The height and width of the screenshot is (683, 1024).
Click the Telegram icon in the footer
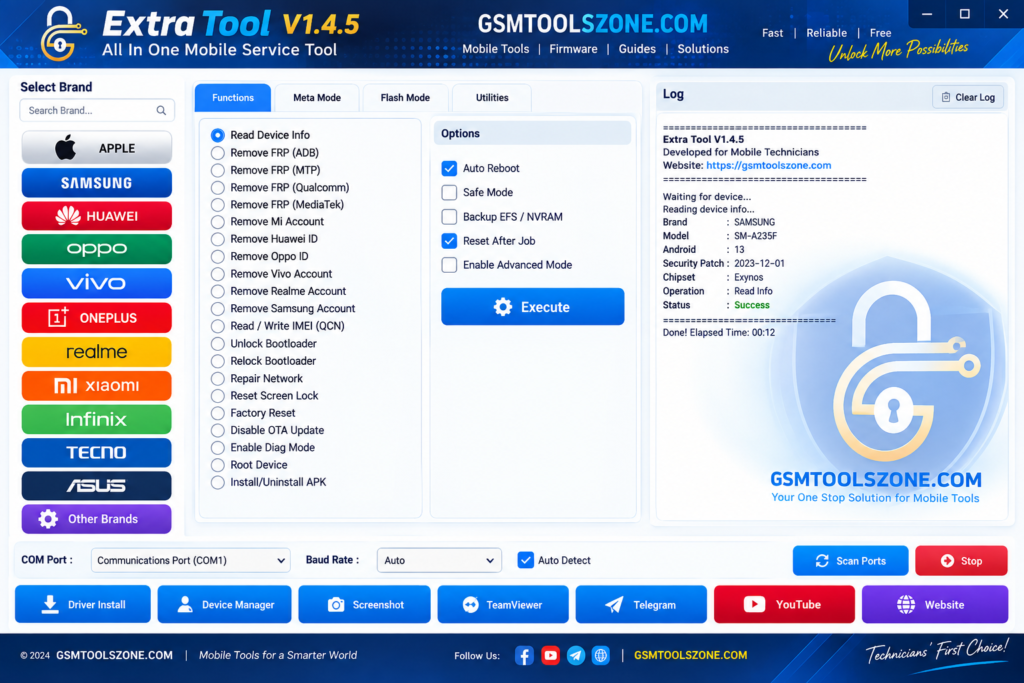(x=575, y=655)
